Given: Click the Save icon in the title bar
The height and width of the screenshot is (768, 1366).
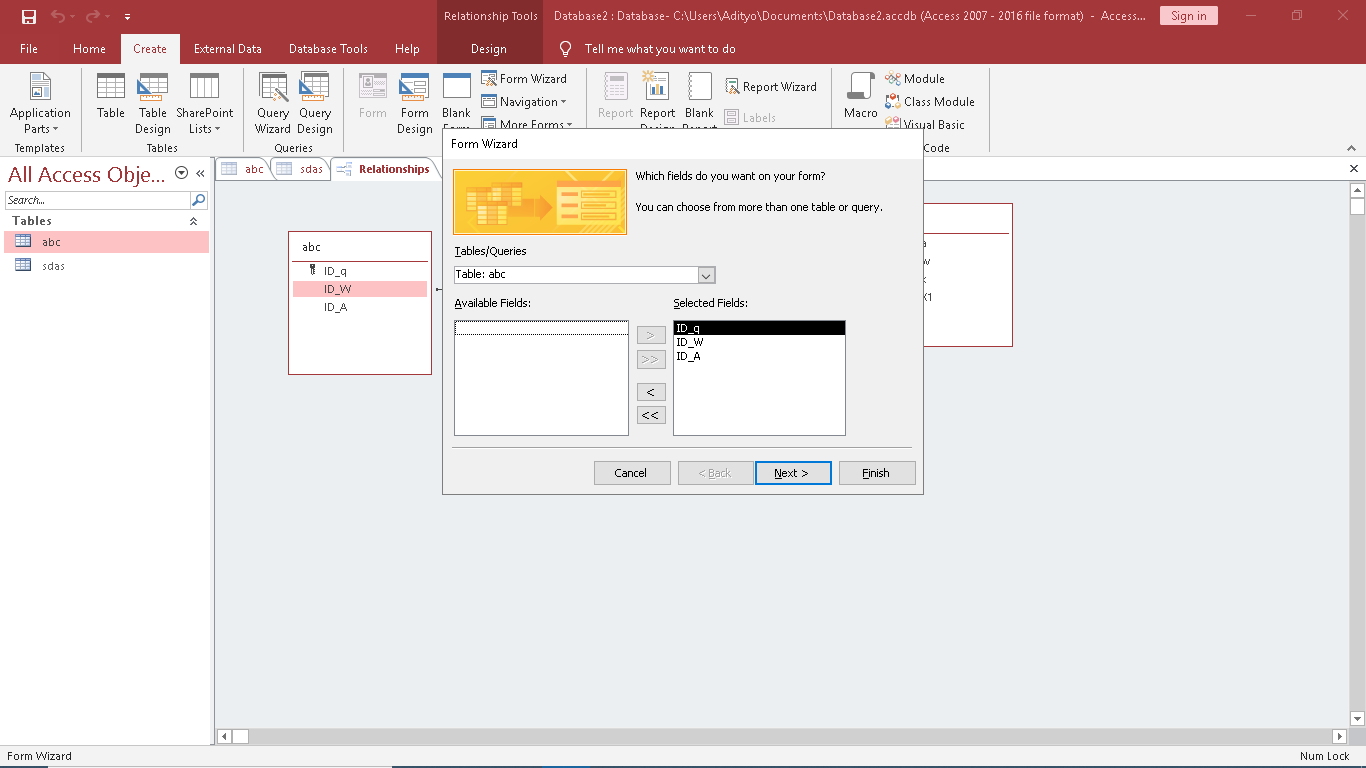Looking at the screenshot, I should tap(29, 16).
